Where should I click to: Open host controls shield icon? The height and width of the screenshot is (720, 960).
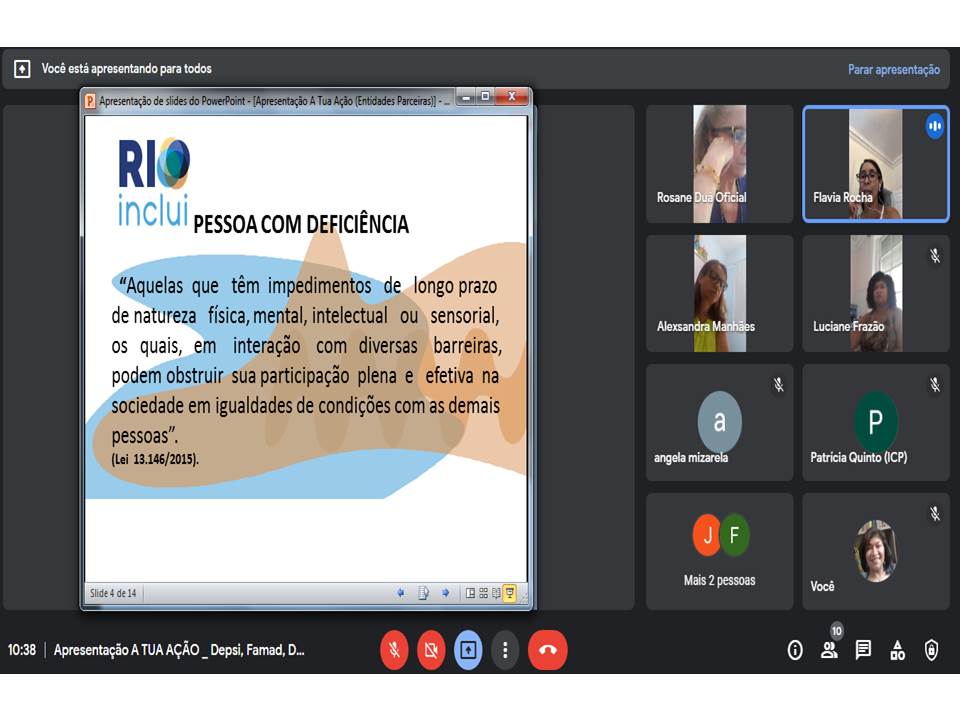931,650
